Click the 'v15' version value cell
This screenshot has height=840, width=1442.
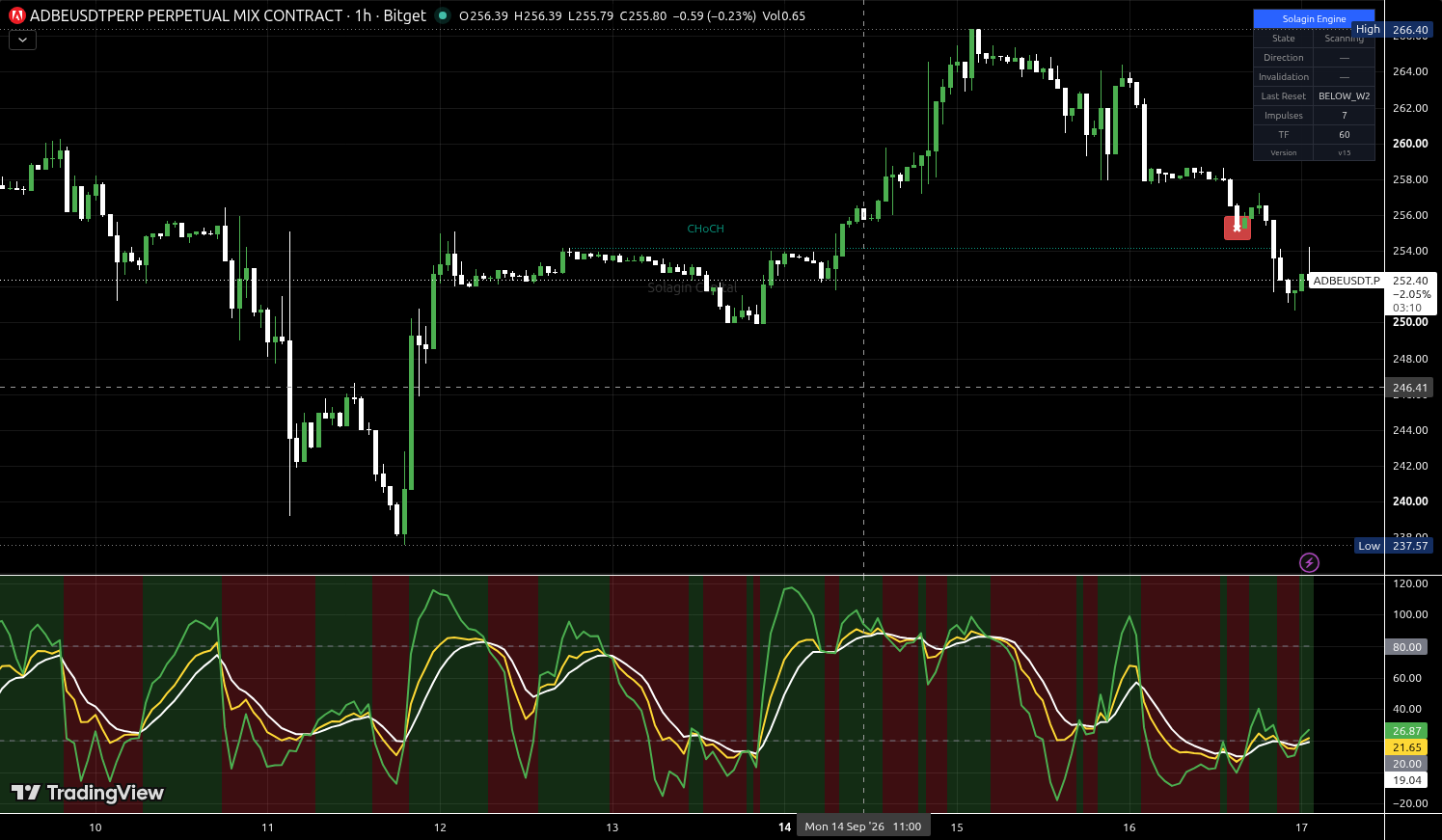tap(1344, 152)
